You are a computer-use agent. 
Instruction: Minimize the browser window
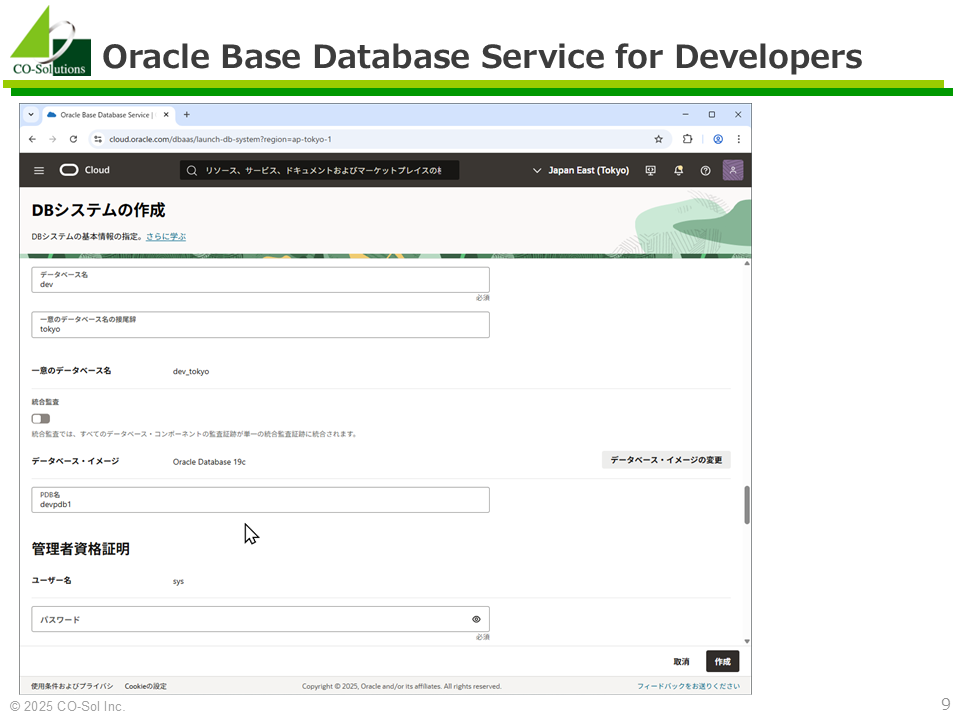pyautogui.click(x=686, y=114)
